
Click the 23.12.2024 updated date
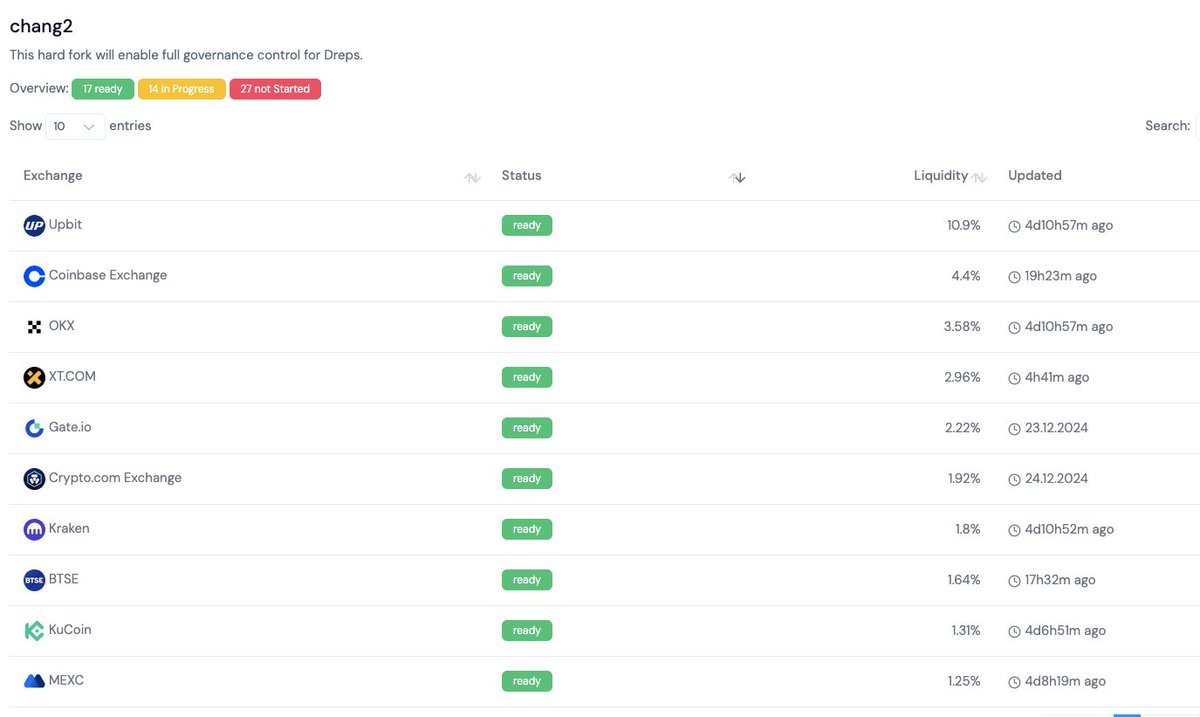pyautogui.click(x=1056, y=428)
